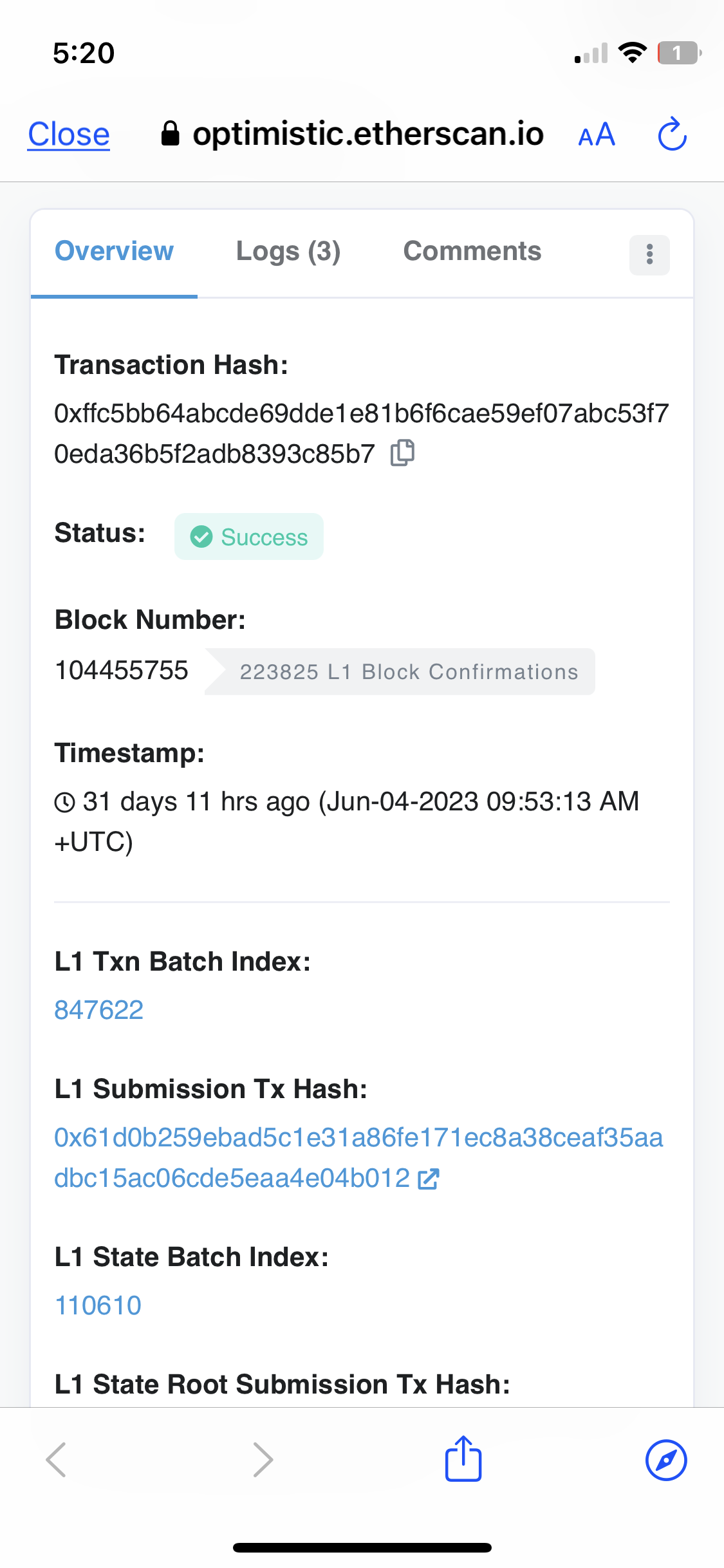
Task: Tap the forward navigation arrow
Action: coord(263,1460)
